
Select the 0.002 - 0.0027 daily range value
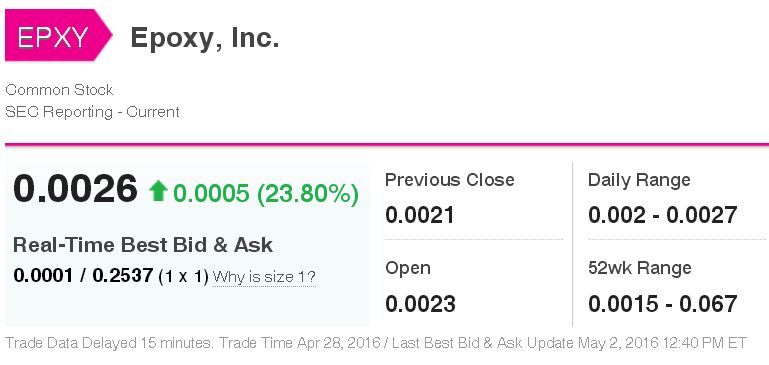pos(663,215)
